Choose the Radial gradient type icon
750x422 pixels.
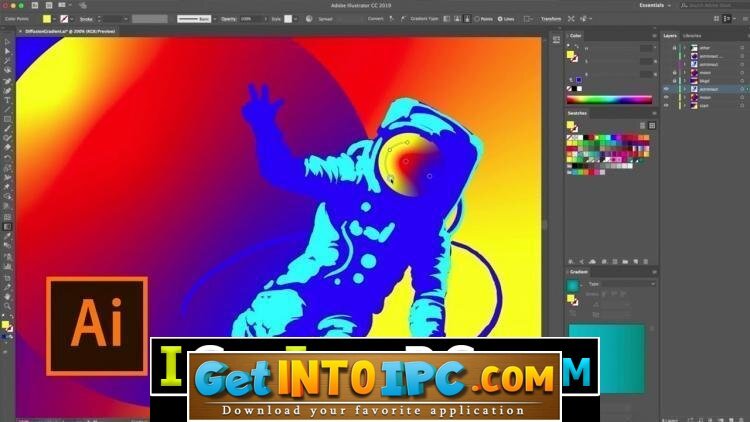(457, 19)
